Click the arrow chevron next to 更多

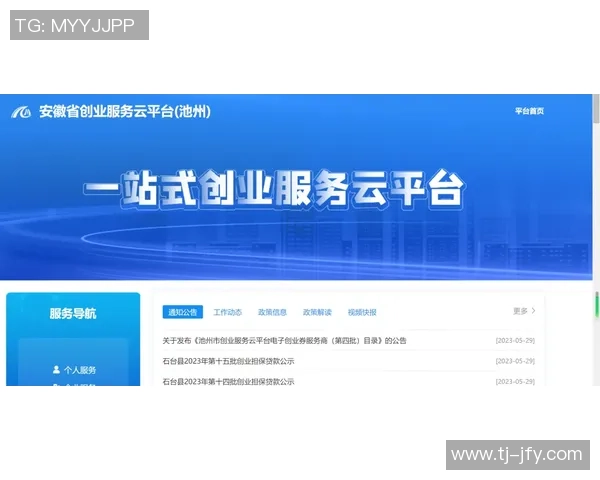[533, 311]
